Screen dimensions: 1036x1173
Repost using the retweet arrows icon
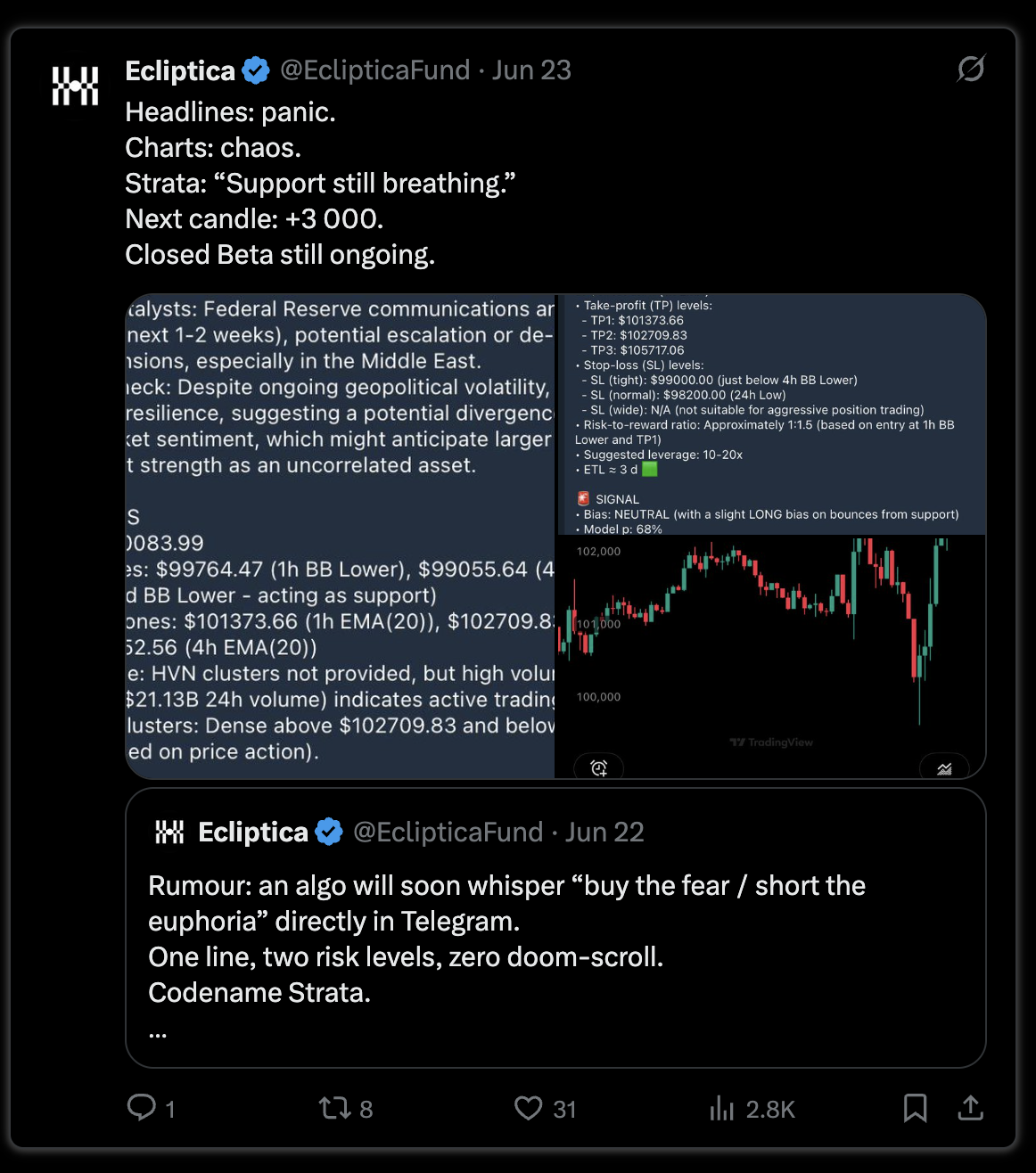click(334, 1108)
